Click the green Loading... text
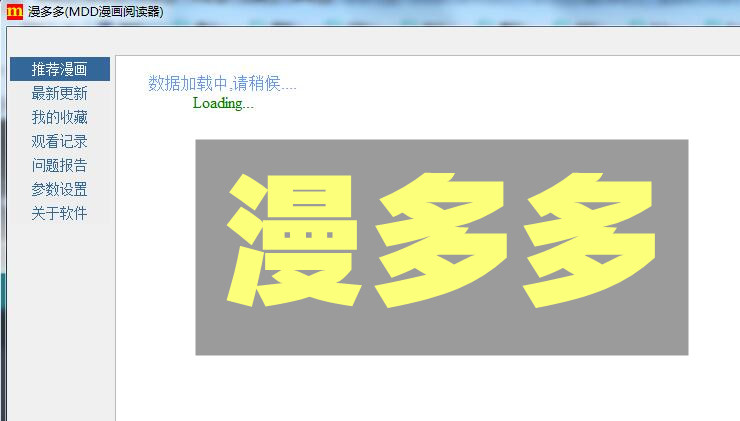This screenshot has width=740, height=421. (223, 103)
